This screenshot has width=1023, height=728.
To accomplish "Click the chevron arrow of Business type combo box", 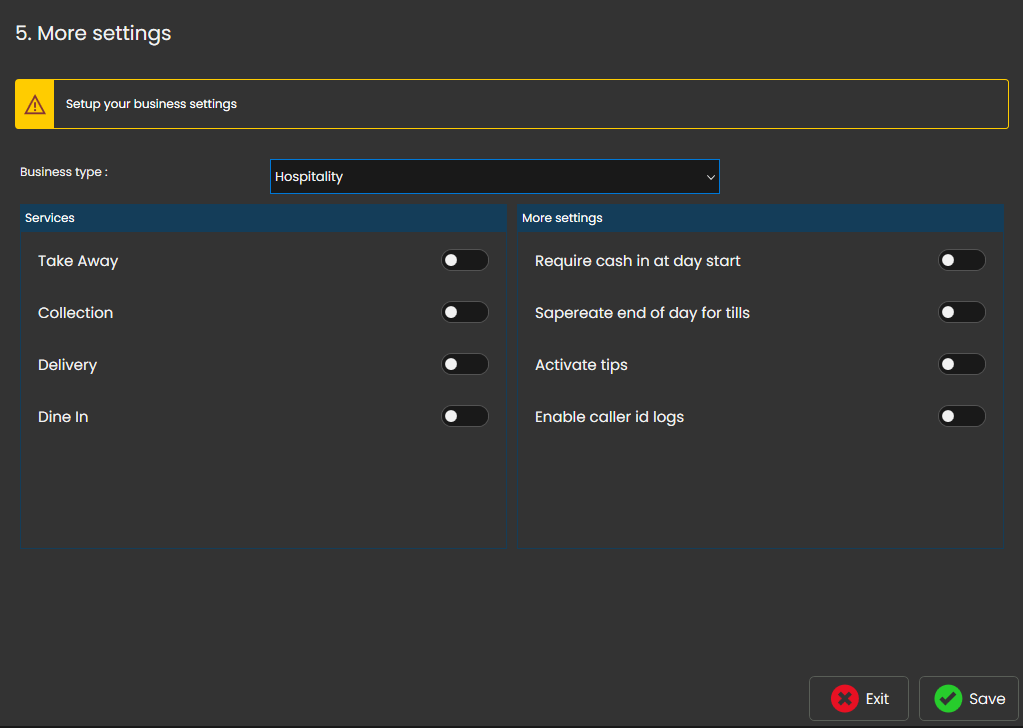I will point(710,177).
